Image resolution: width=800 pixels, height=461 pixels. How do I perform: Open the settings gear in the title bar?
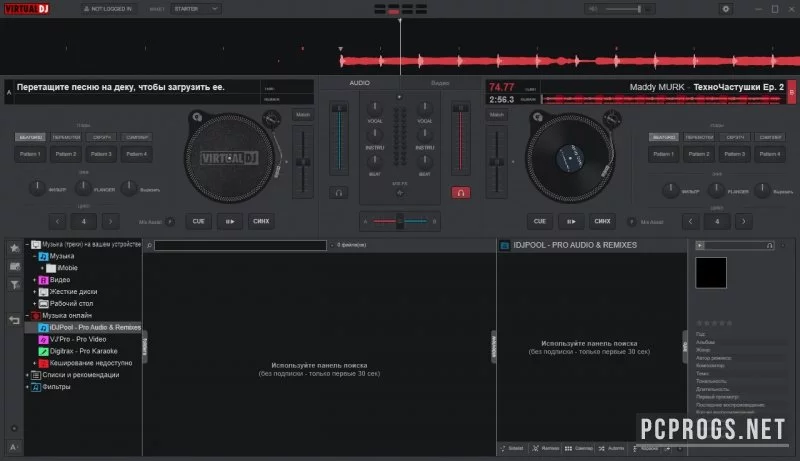tap(726, 9)
